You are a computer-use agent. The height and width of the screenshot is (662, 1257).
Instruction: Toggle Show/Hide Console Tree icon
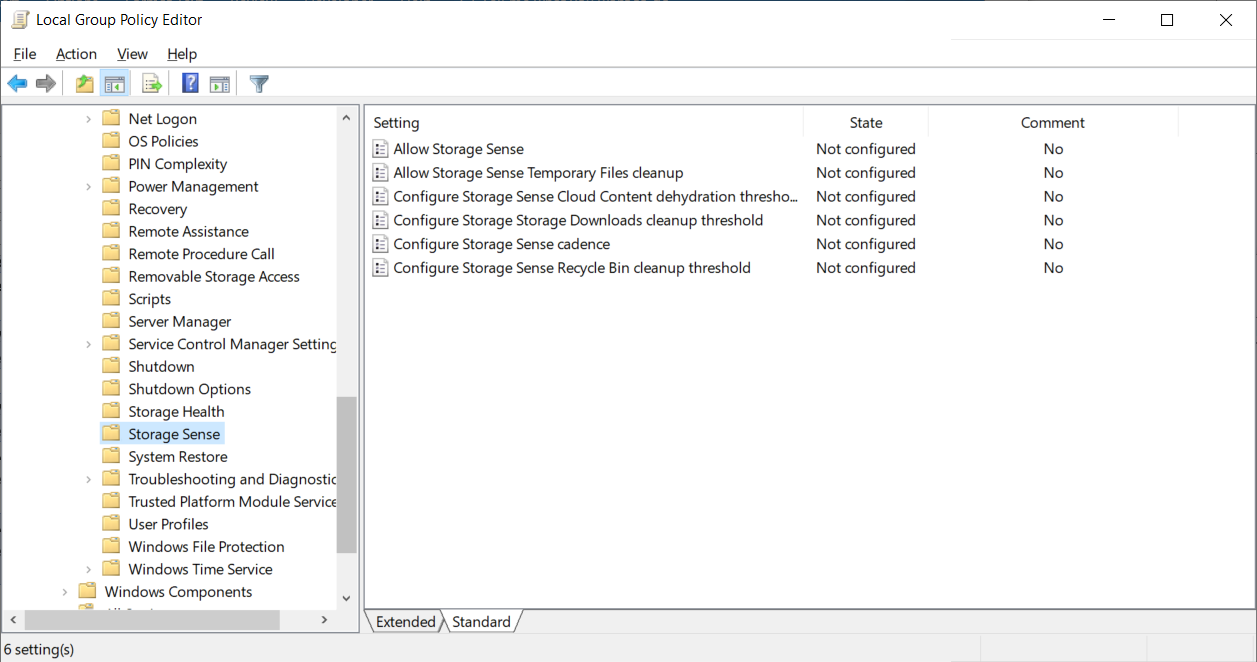(115, 84)
